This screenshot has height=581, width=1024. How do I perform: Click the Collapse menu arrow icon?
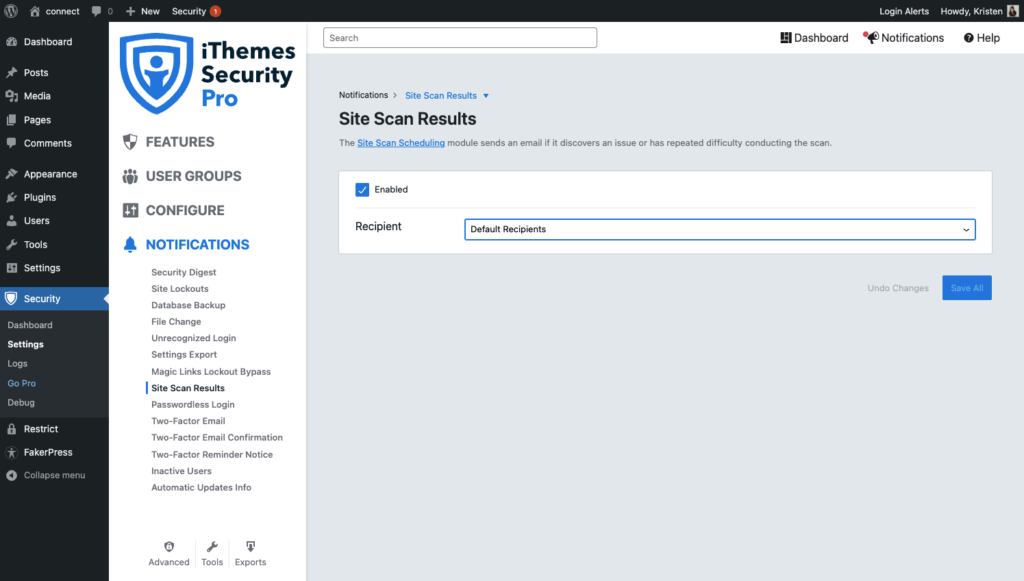pyautogui.click(x=12, y=475)
